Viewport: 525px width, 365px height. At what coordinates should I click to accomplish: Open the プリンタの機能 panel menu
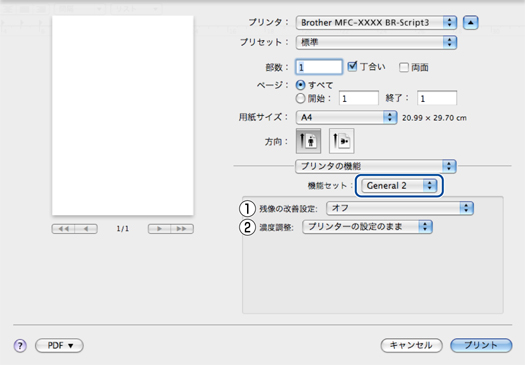coord(376,166)
